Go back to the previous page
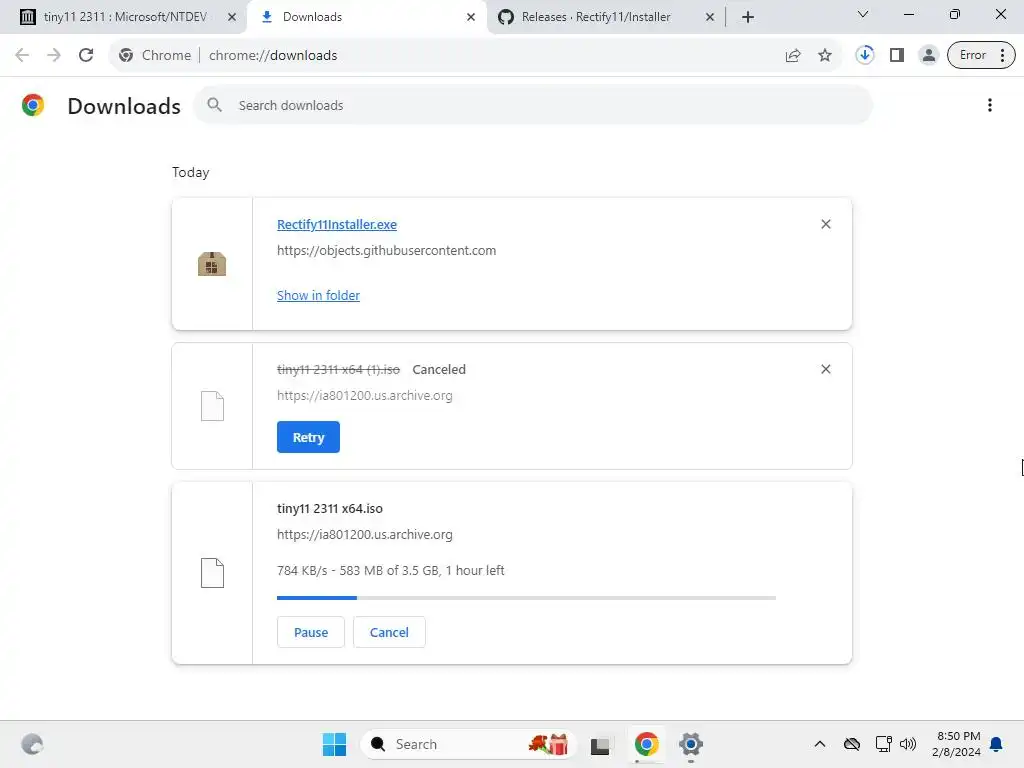 (22, 56)
